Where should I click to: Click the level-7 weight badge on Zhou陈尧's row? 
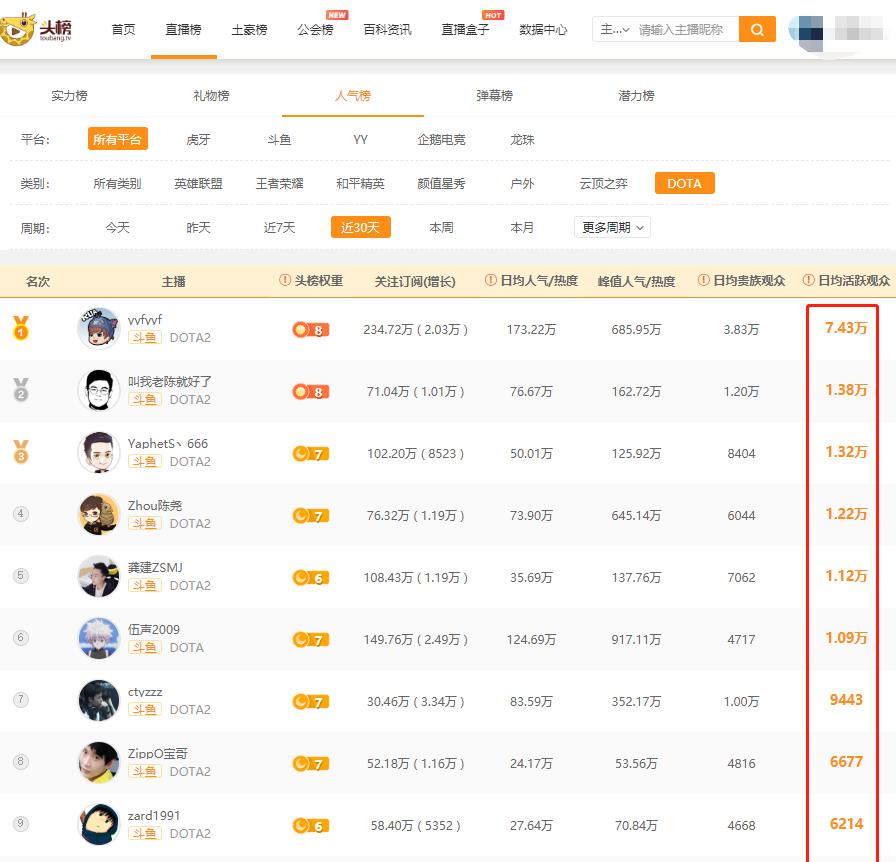coord(312,514)
